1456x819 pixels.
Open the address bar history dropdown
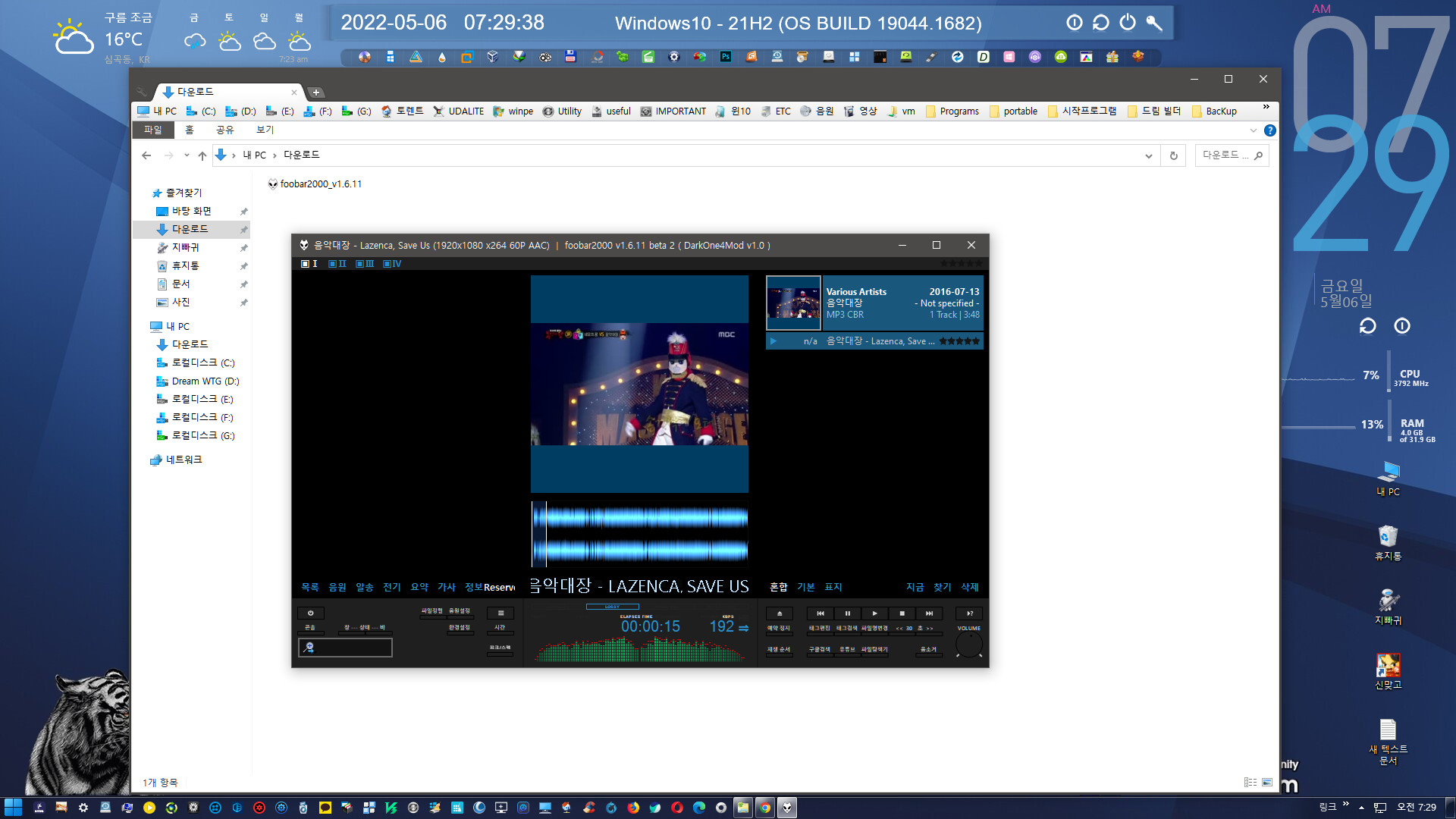pyautogui.click(x=1149, y=156)
